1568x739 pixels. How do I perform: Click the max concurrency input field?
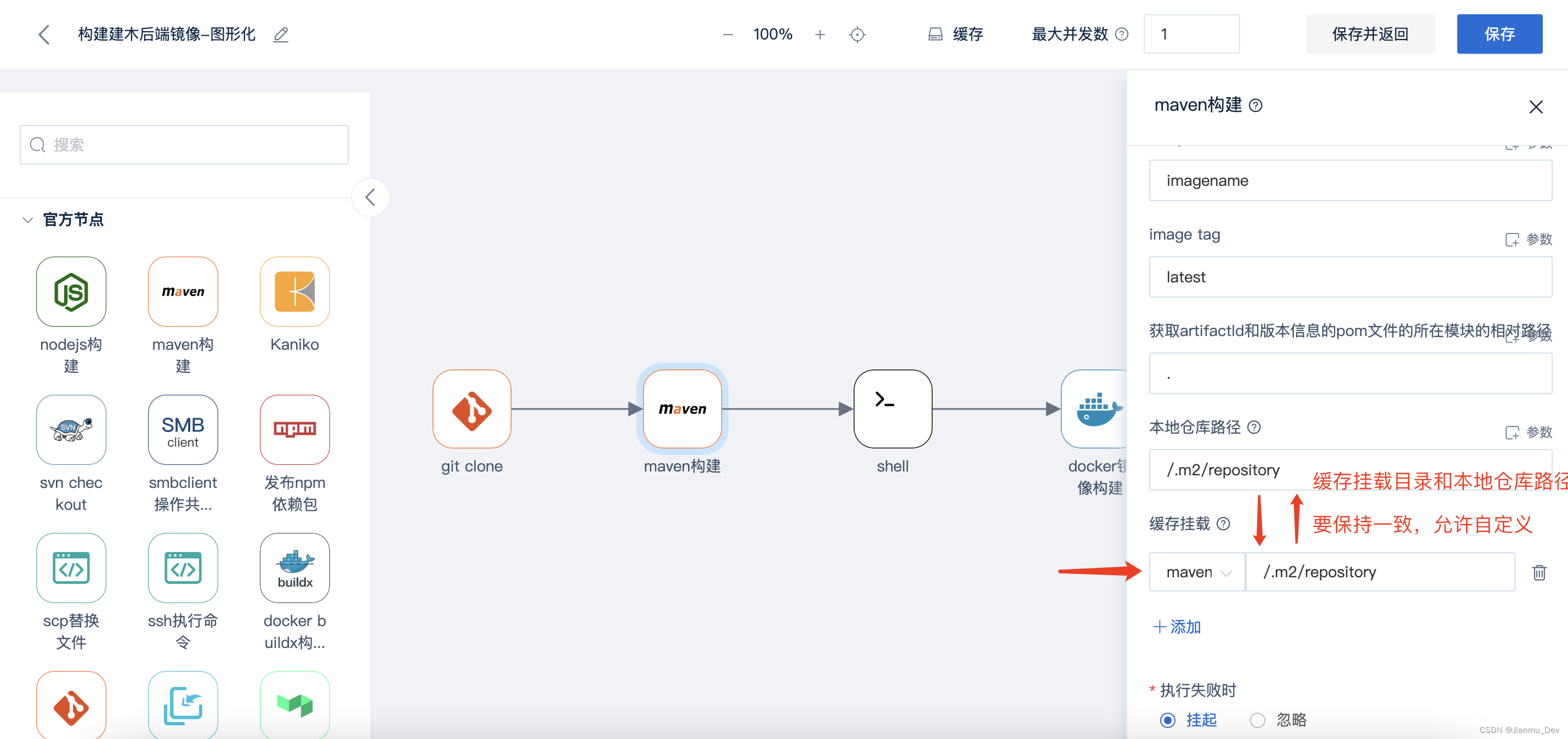click(x=1191, y=34)
